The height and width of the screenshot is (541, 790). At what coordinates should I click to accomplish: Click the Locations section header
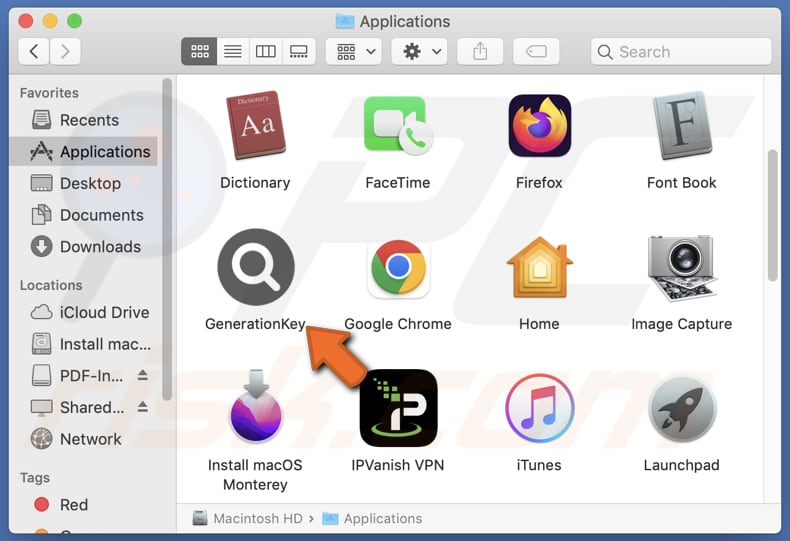51,285
